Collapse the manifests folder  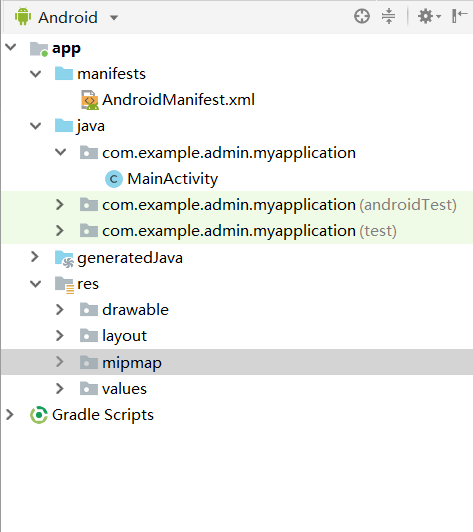click(x=36, y=74)
